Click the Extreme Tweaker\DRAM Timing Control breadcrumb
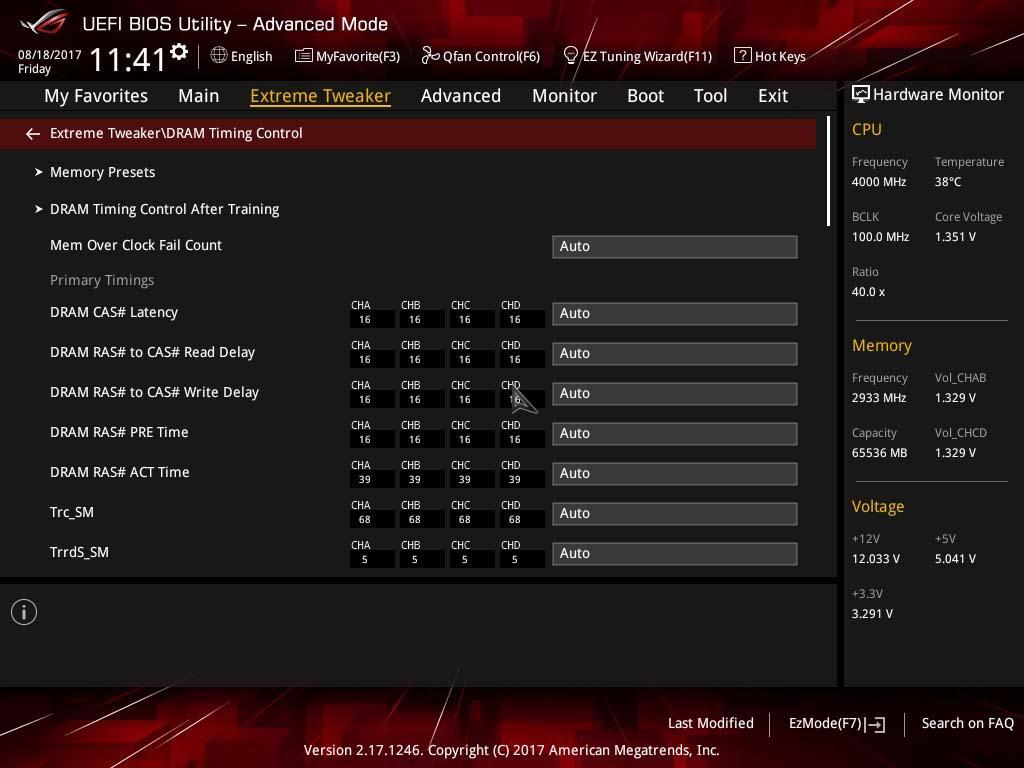Image resolution: width=1024 pixels, height=768 pixels. (x=176, y=133)
